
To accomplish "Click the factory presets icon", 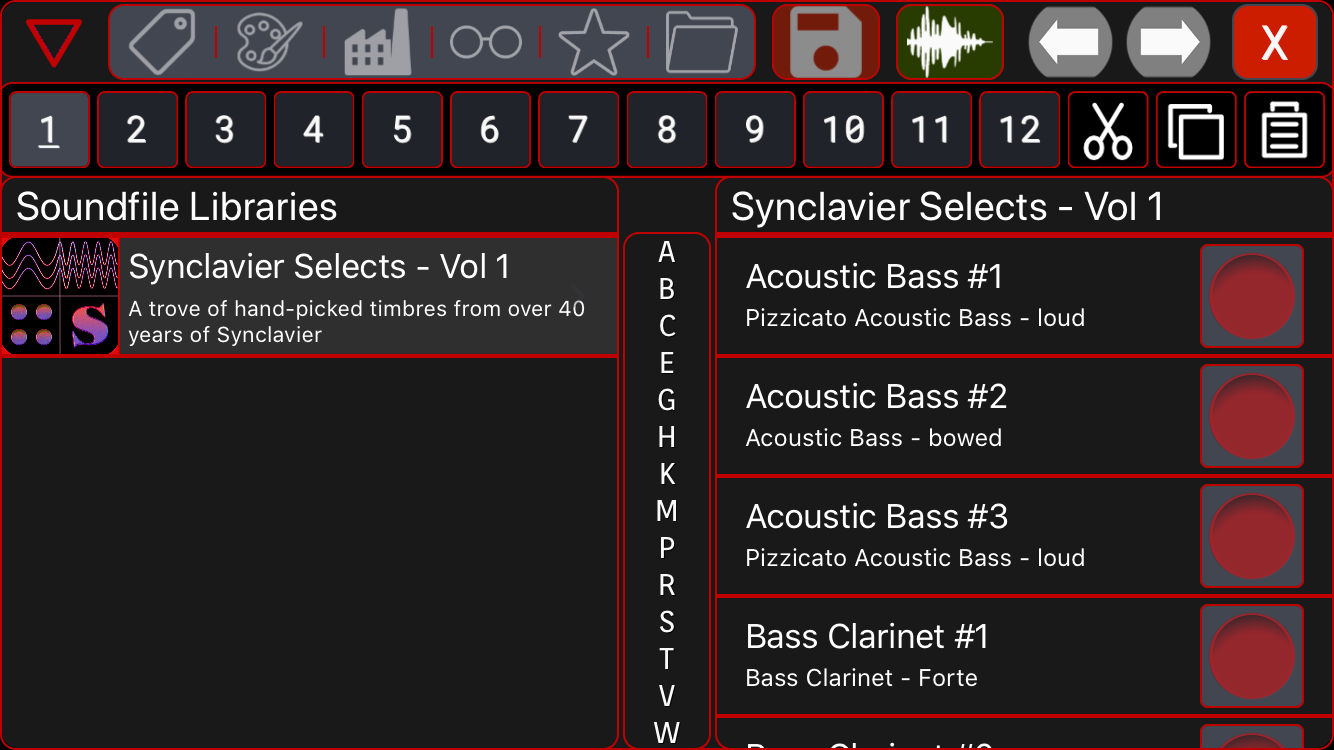I will (378, 43).
